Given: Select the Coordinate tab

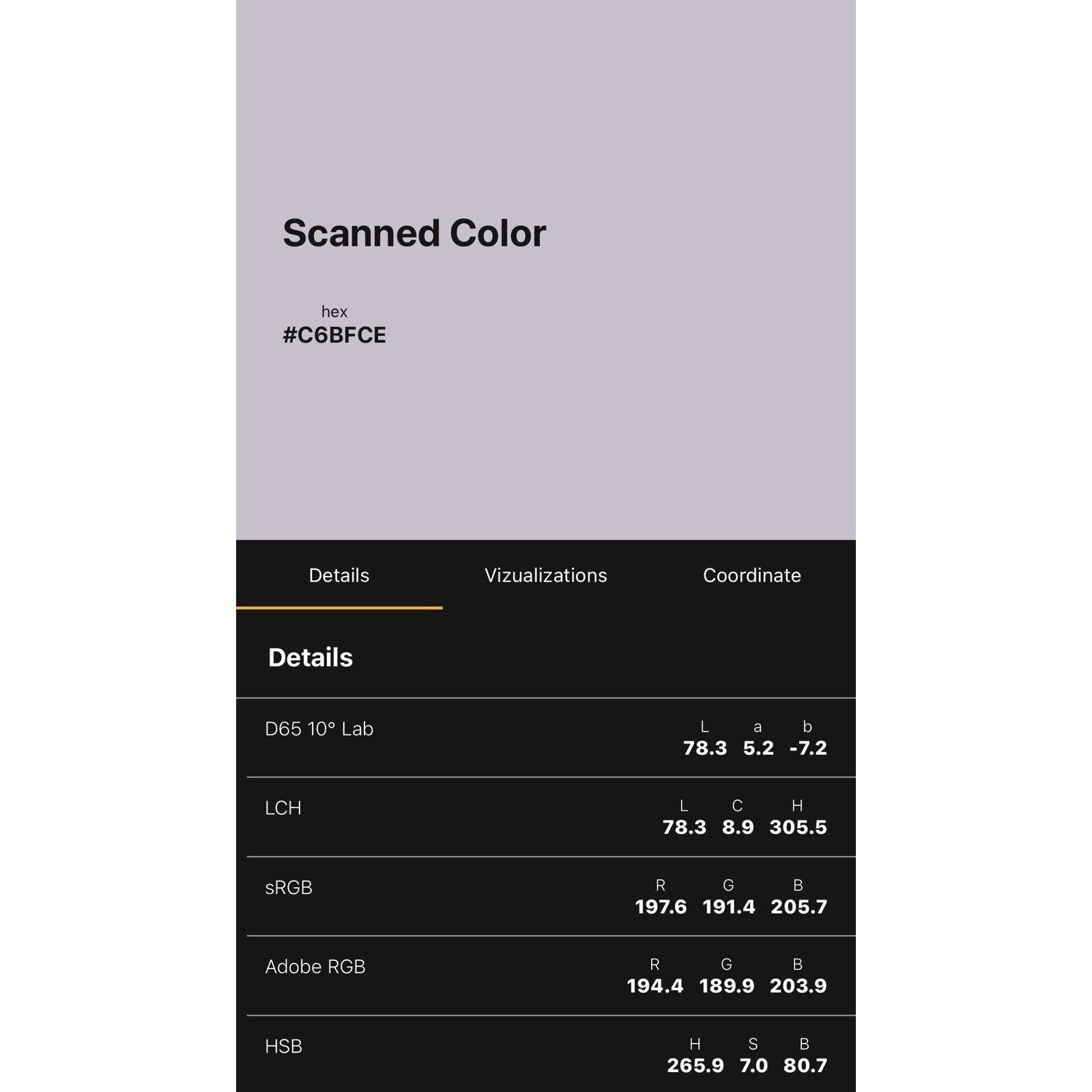Looking at the screenshot, I should (x=751, y=575).
